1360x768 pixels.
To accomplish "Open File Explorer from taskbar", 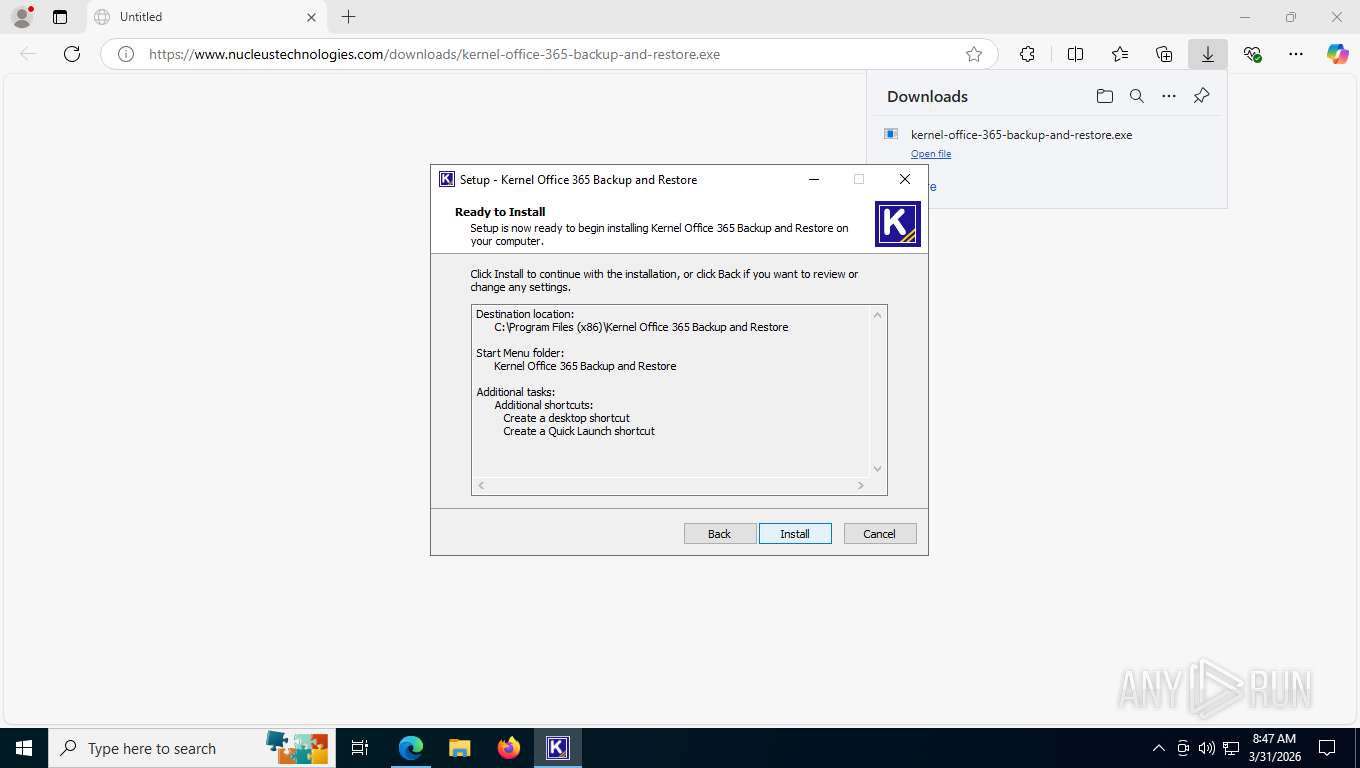I will [x=459, y=748].
